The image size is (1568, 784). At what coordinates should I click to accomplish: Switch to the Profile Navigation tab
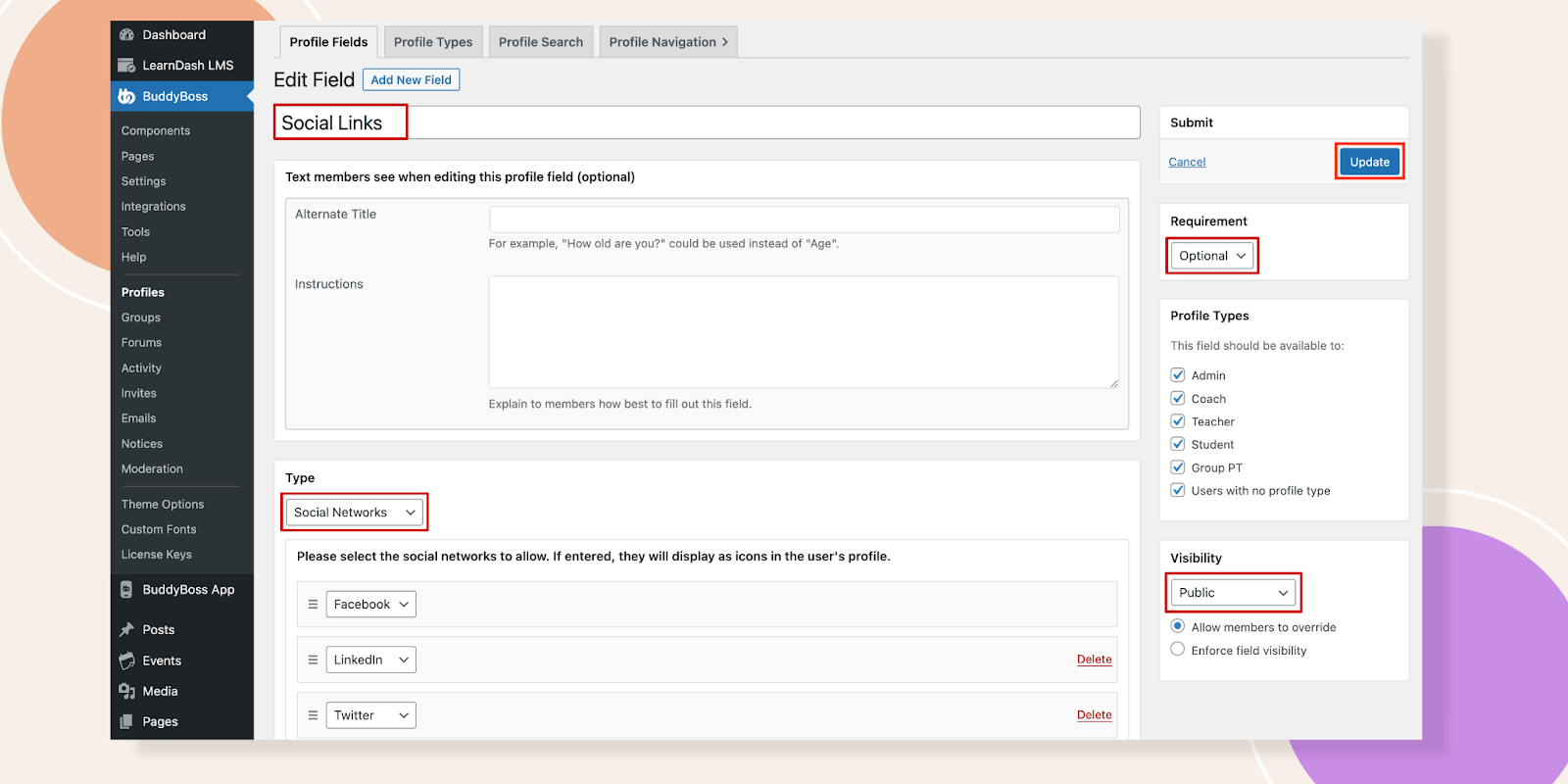coord(667,42)
